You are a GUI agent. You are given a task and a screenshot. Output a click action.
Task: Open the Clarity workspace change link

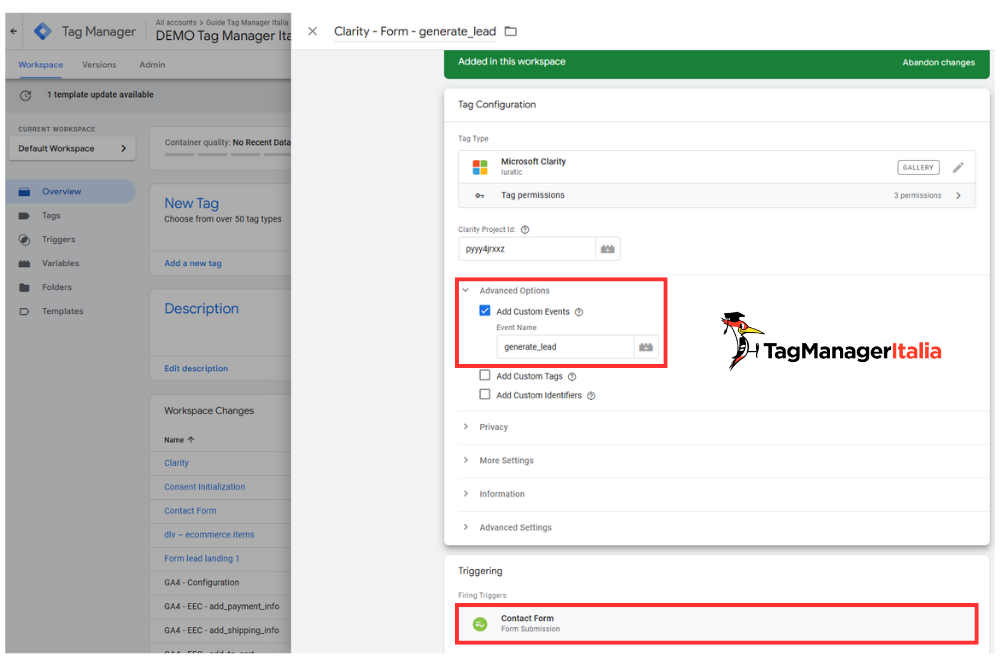[x=176, y=463]
